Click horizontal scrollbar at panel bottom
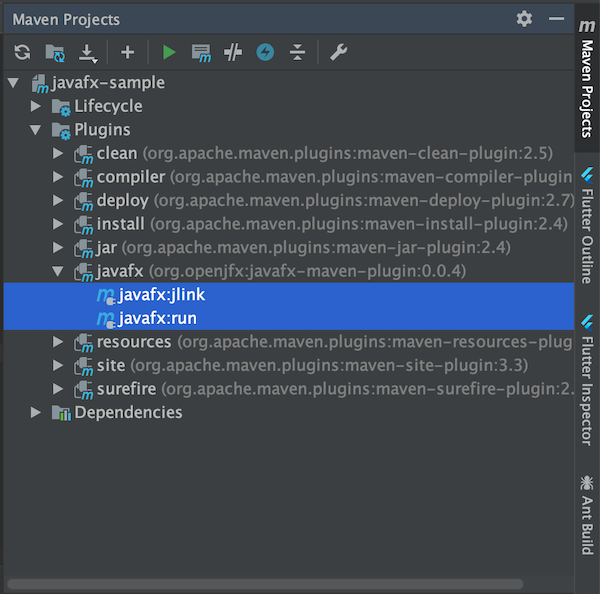The height and width of the screenshot is (594, 600). pos(265,584)
